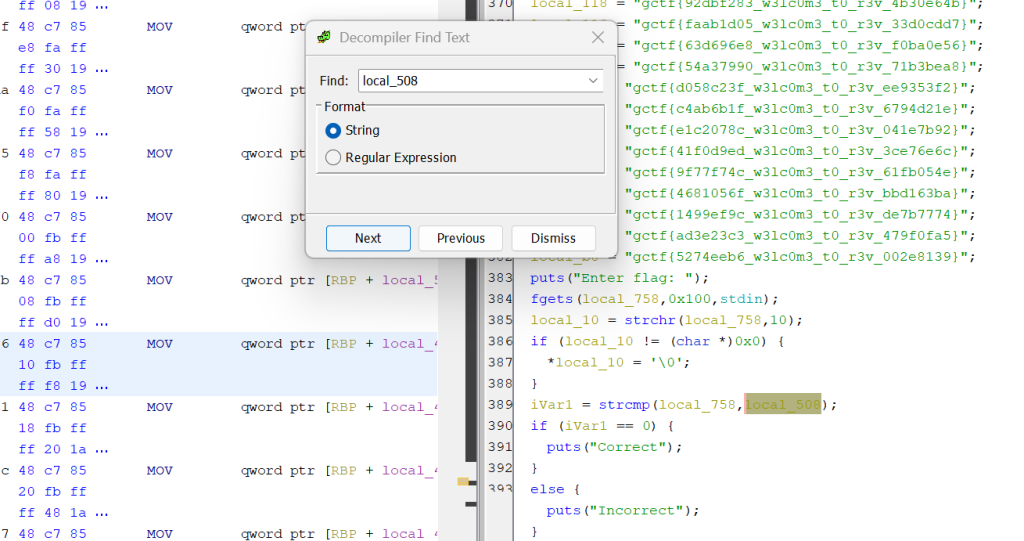Click bytes f0 fa ff in listing
The height and width of the screenshot is (541, 1024).
52,111
